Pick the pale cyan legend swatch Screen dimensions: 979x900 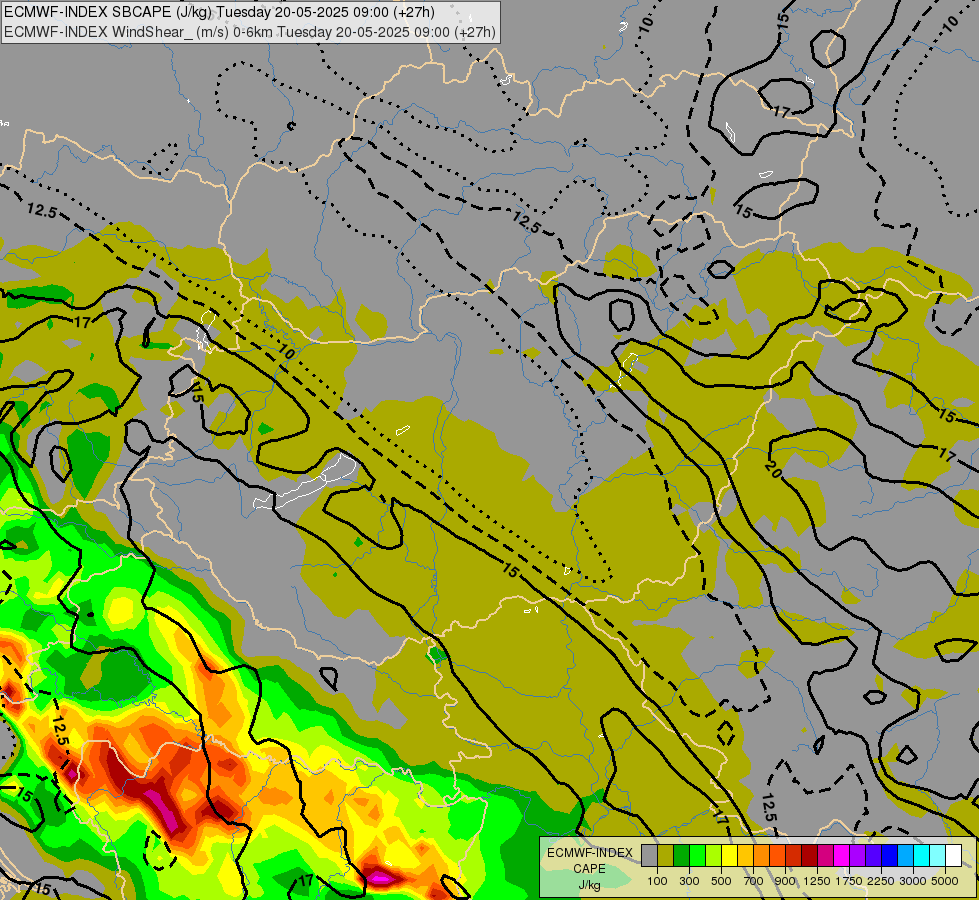[x=938, y=855]
